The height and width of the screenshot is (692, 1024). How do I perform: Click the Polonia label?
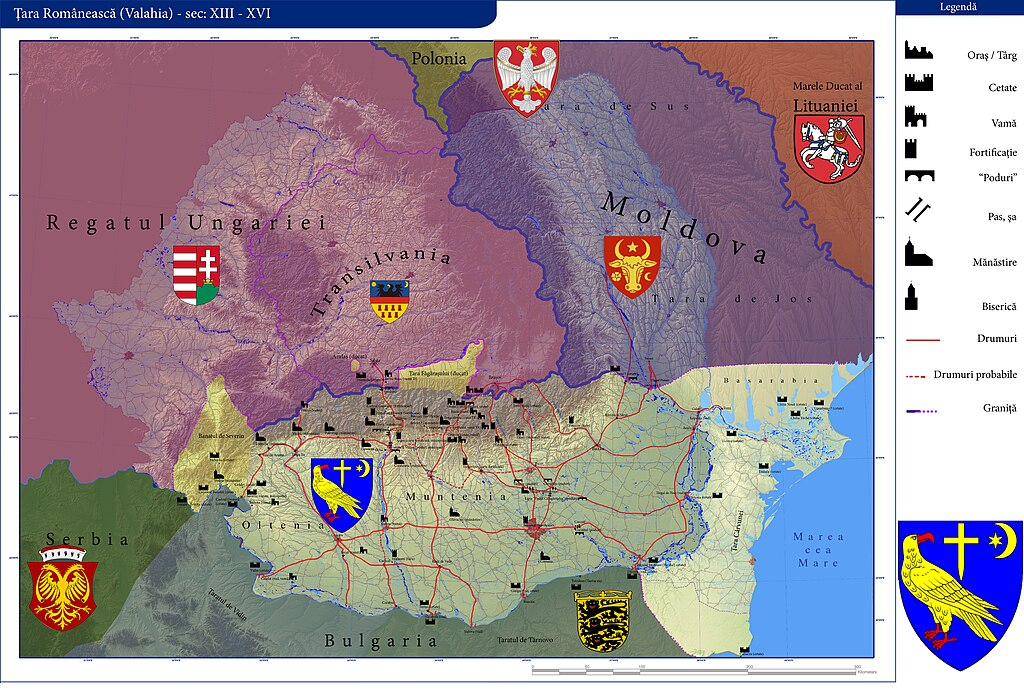439,59
